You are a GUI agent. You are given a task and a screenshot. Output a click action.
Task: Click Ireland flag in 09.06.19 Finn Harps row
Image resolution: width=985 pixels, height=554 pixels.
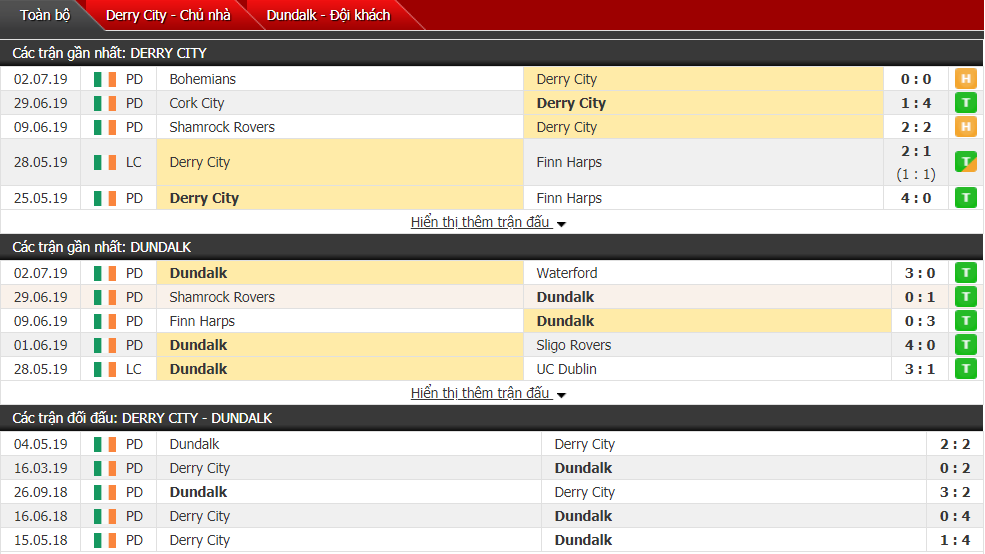tap(105, 322)
